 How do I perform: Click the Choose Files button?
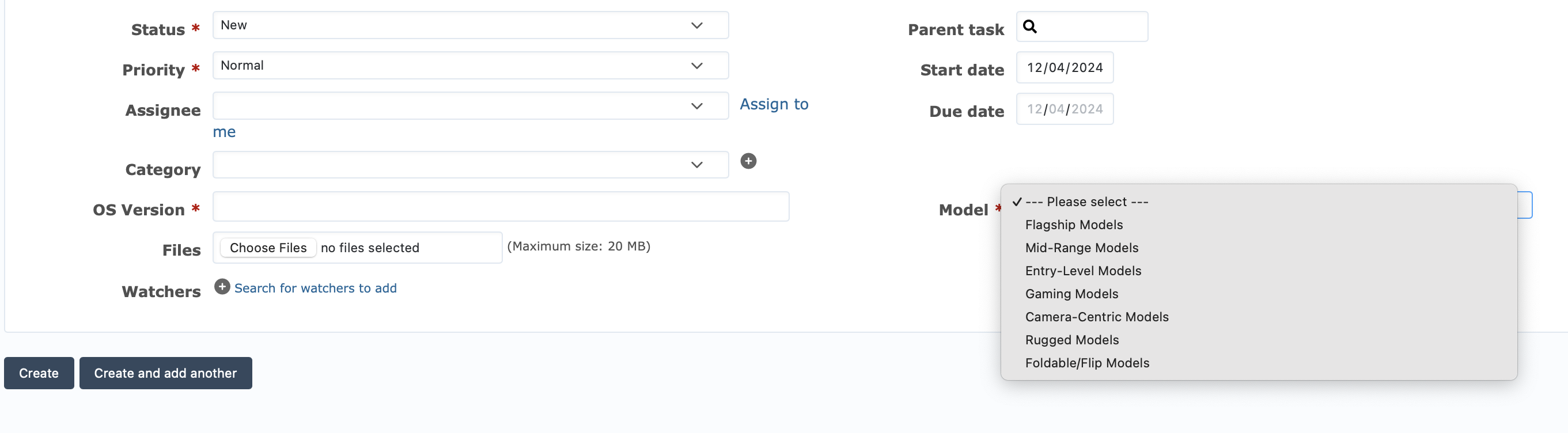pyautogui.click(x=268, y=248)
